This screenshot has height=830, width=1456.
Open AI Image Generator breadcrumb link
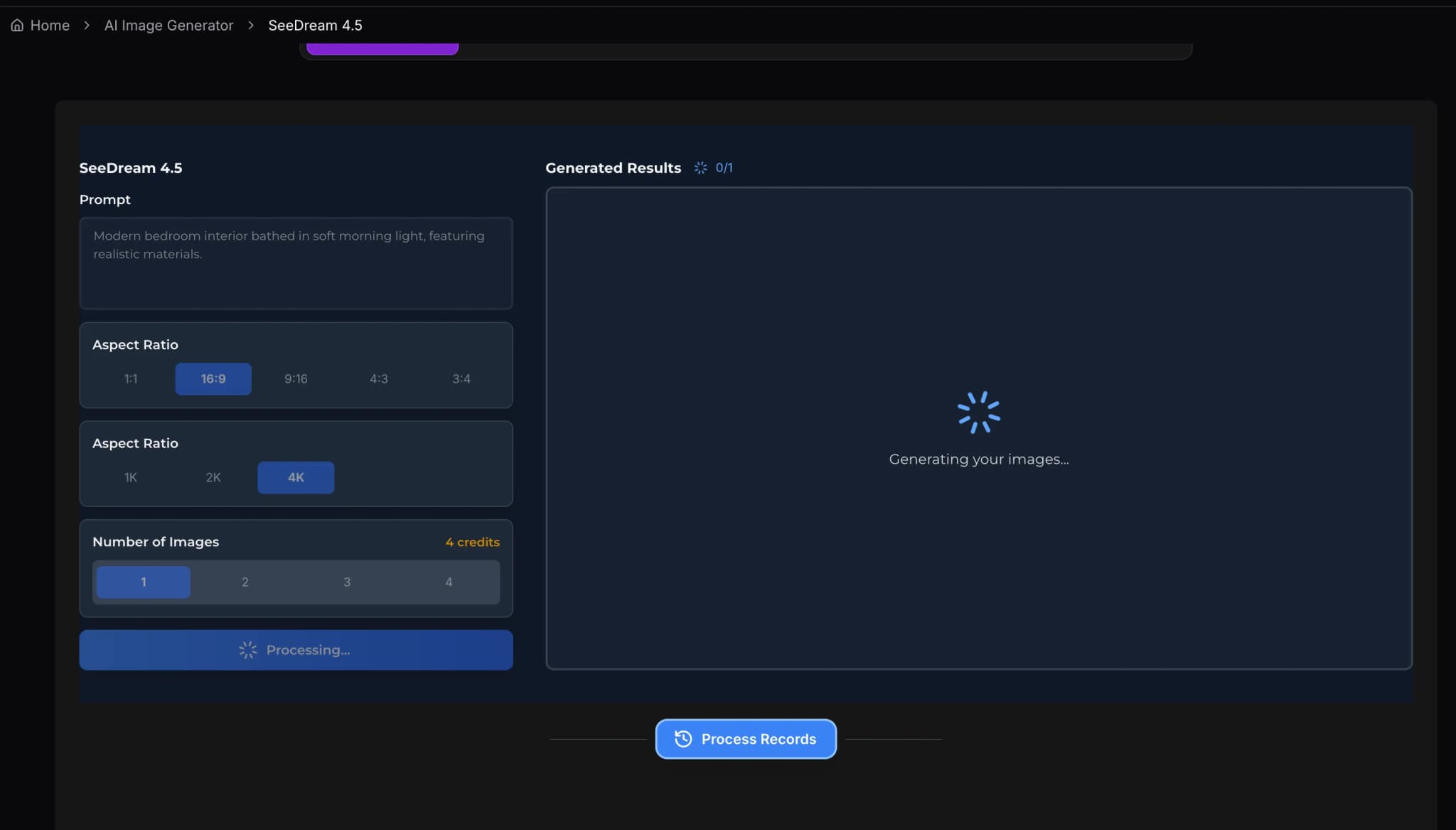click(168, 26)
